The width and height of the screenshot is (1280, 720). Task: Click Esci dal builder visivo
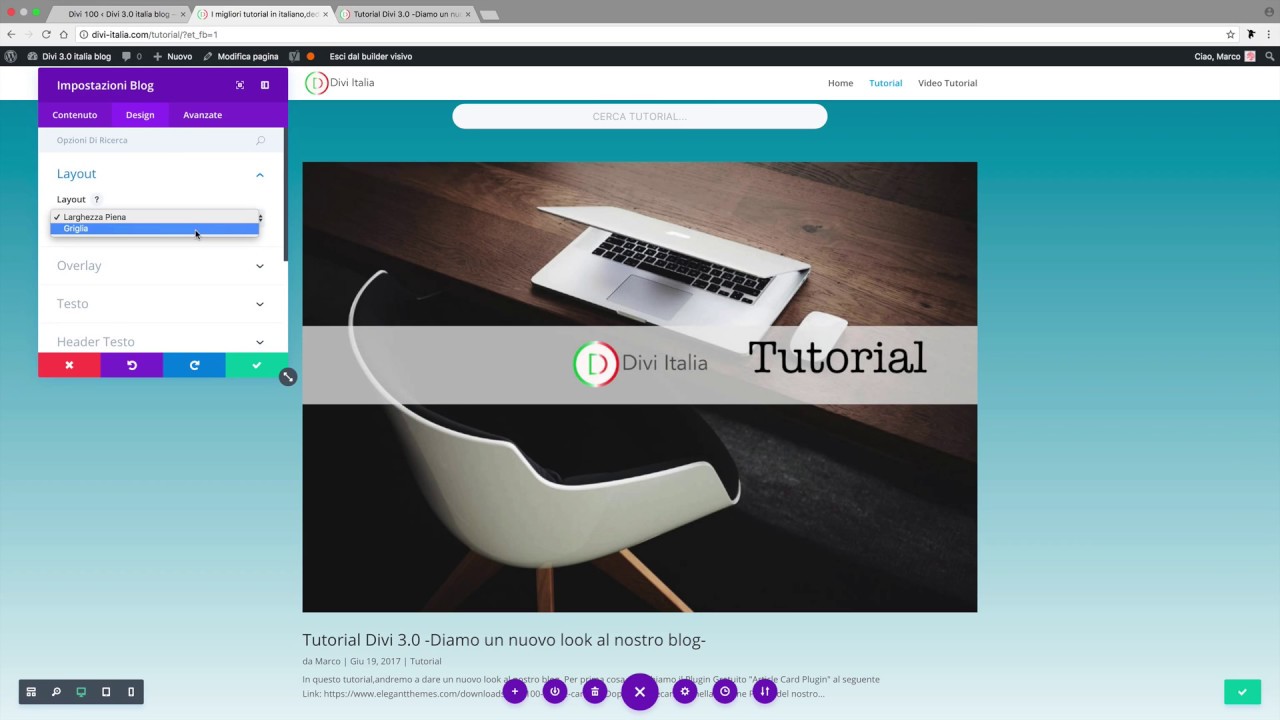371,56
